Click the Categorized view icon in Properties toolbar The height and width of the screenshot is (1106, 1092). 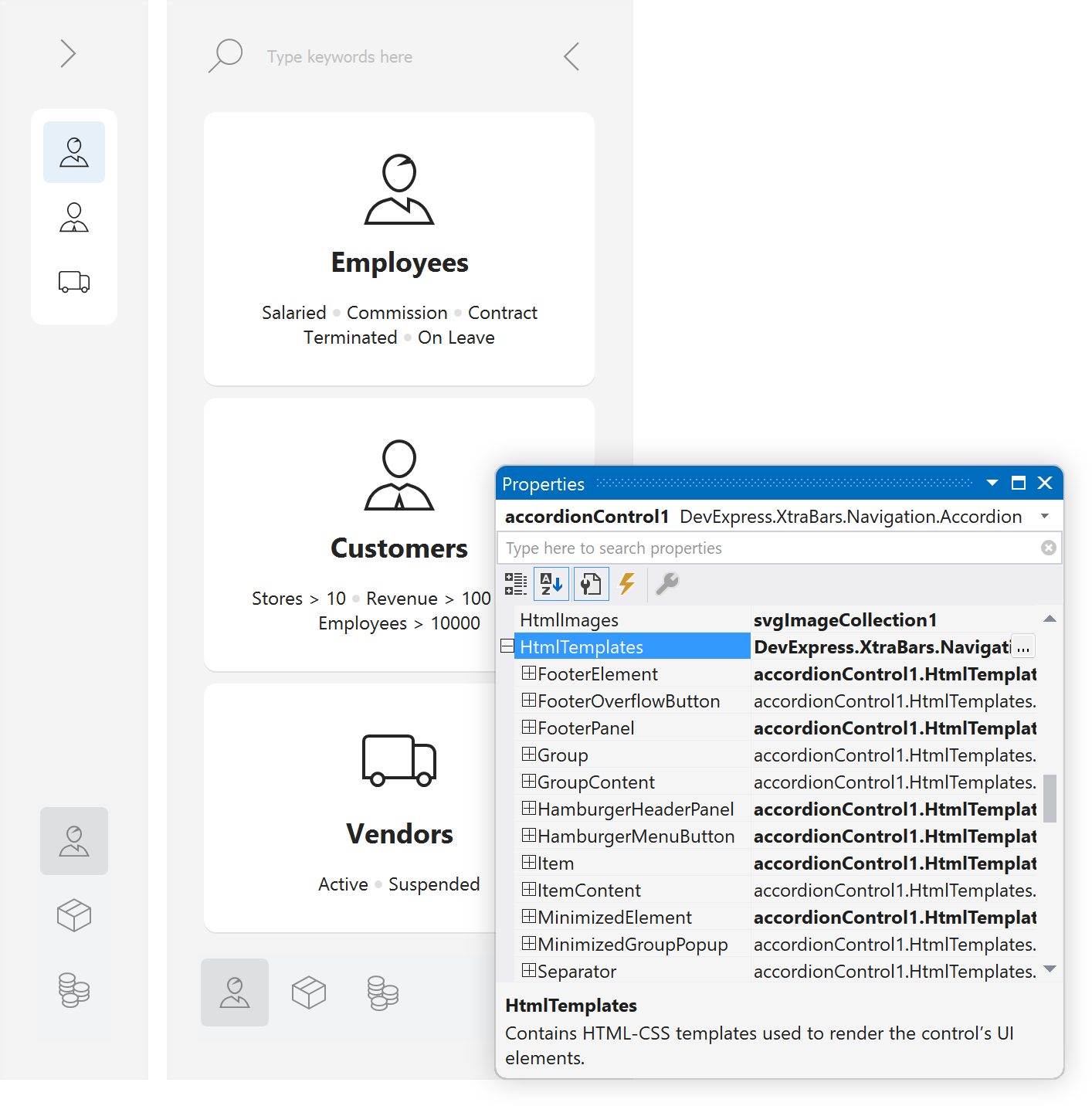(x=515, y=584)
